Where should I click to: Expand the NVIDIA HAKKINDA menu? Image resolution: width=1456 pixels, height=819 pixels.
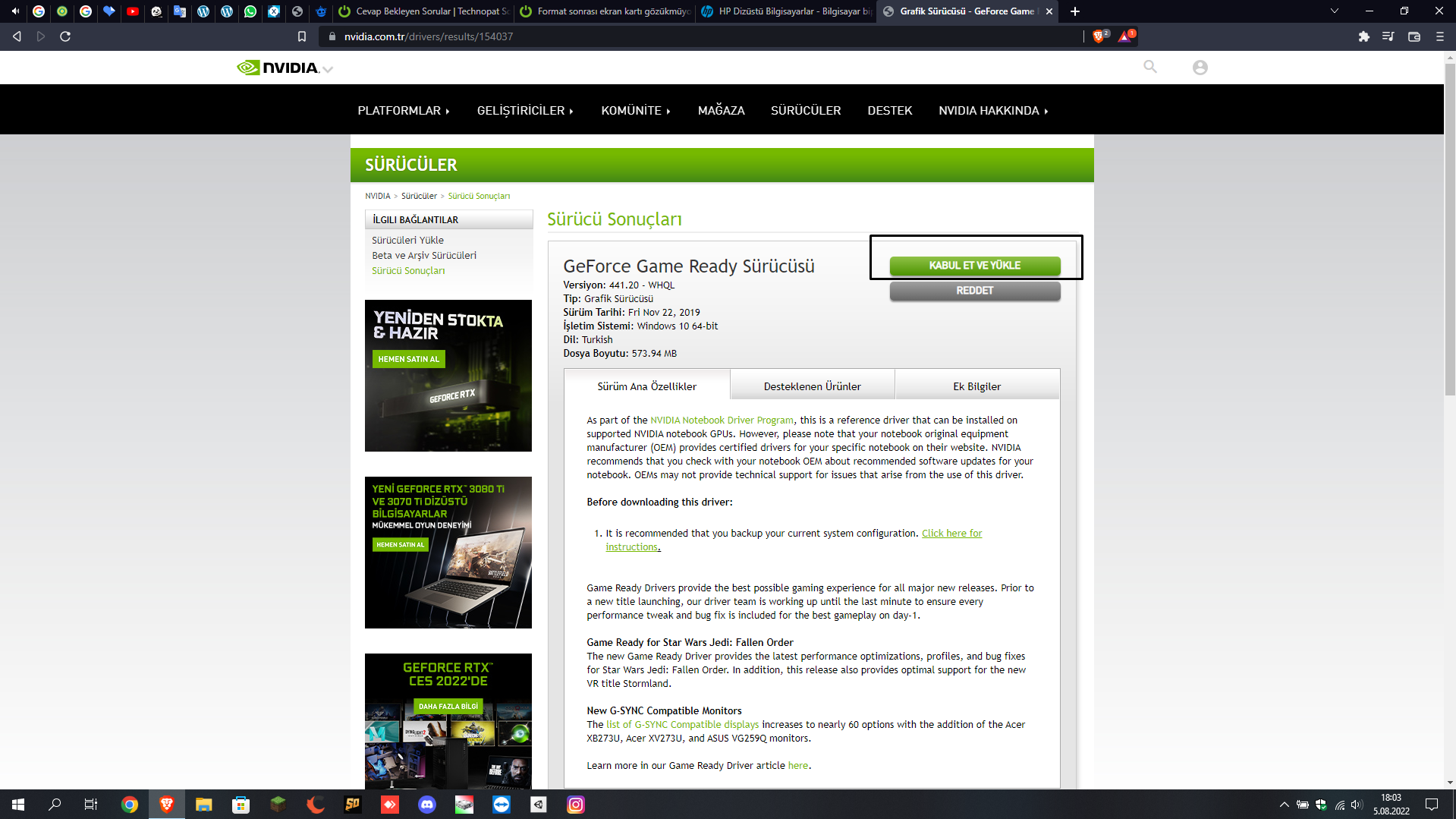click(993, 111)
